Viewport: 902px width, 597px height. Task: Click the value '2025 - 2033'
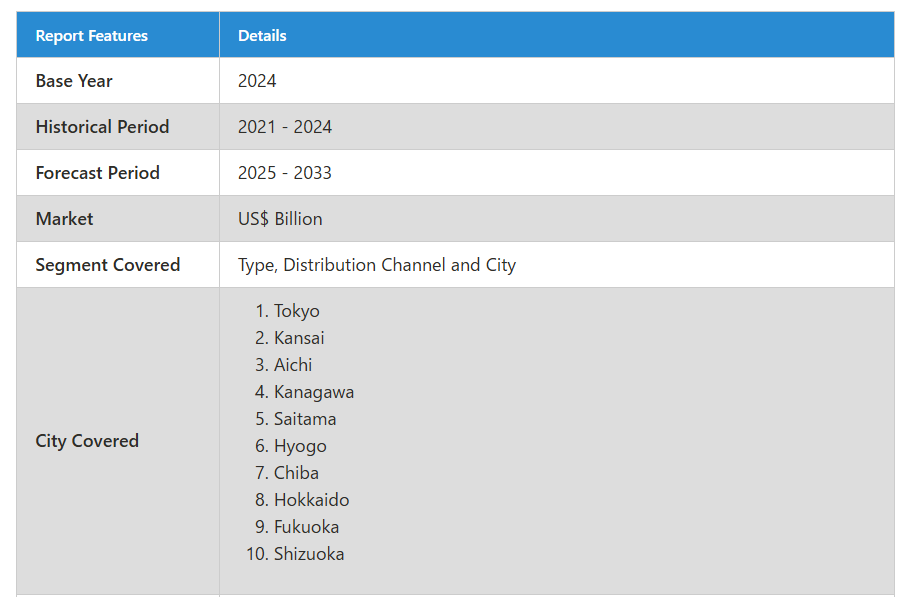coord(285,173)
